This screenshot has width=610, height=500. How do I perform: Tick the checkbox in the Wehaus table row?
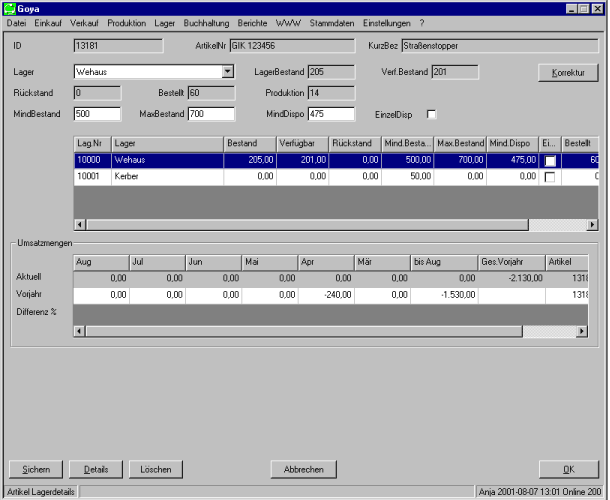pos(550,161)
